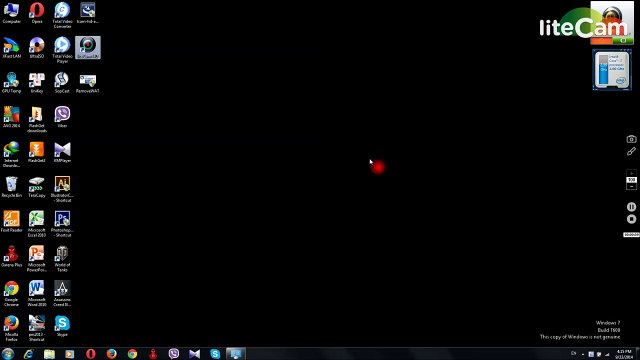This screenshot has height=360, width=640.
Task: Open Internet Explorer from the taskbar
Action: [29, 354]
